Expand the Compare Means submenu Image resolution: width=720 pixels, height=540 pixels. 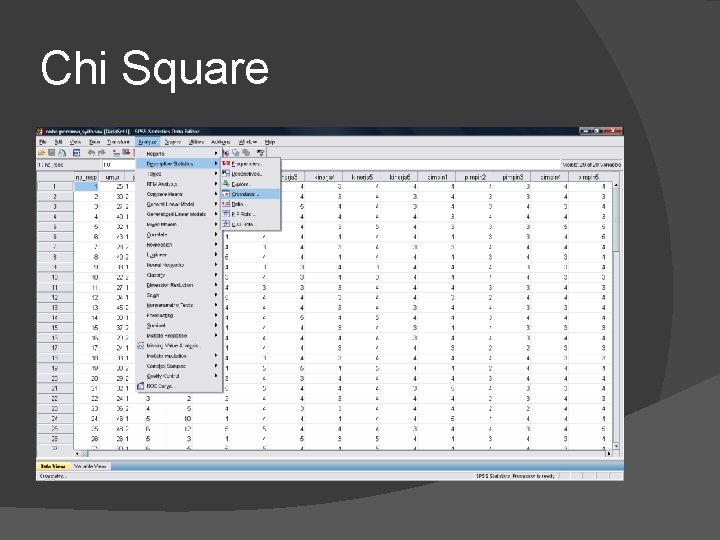(179, 194)
